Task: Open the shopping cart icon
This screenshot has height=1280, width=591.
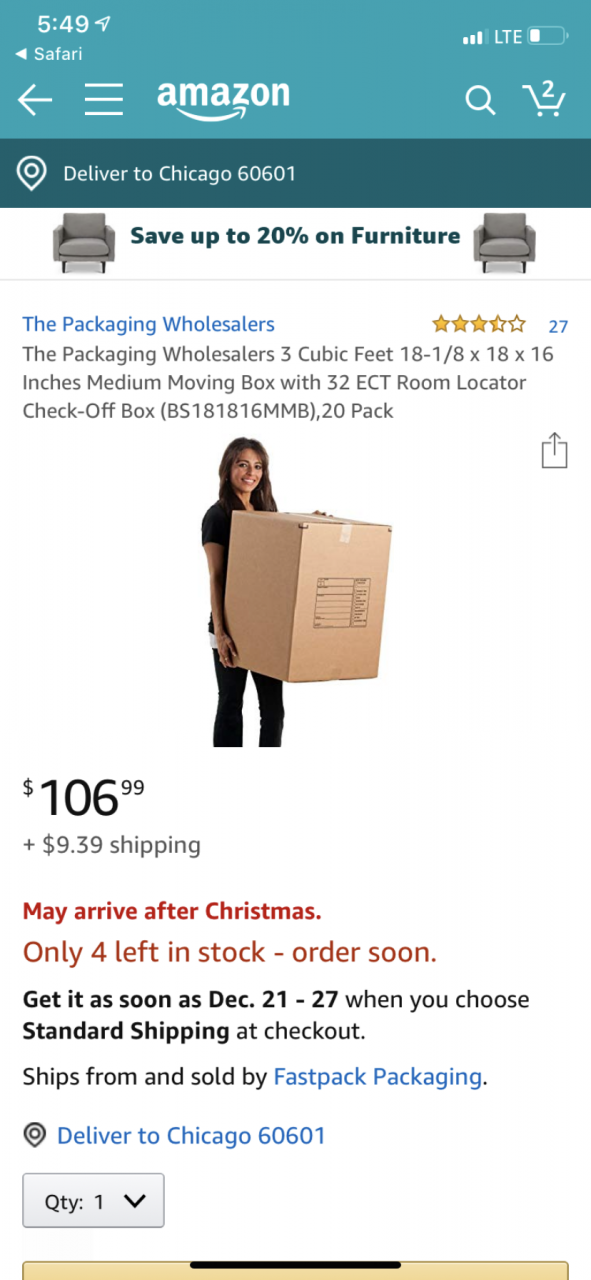Action: [x=544, y=98]
